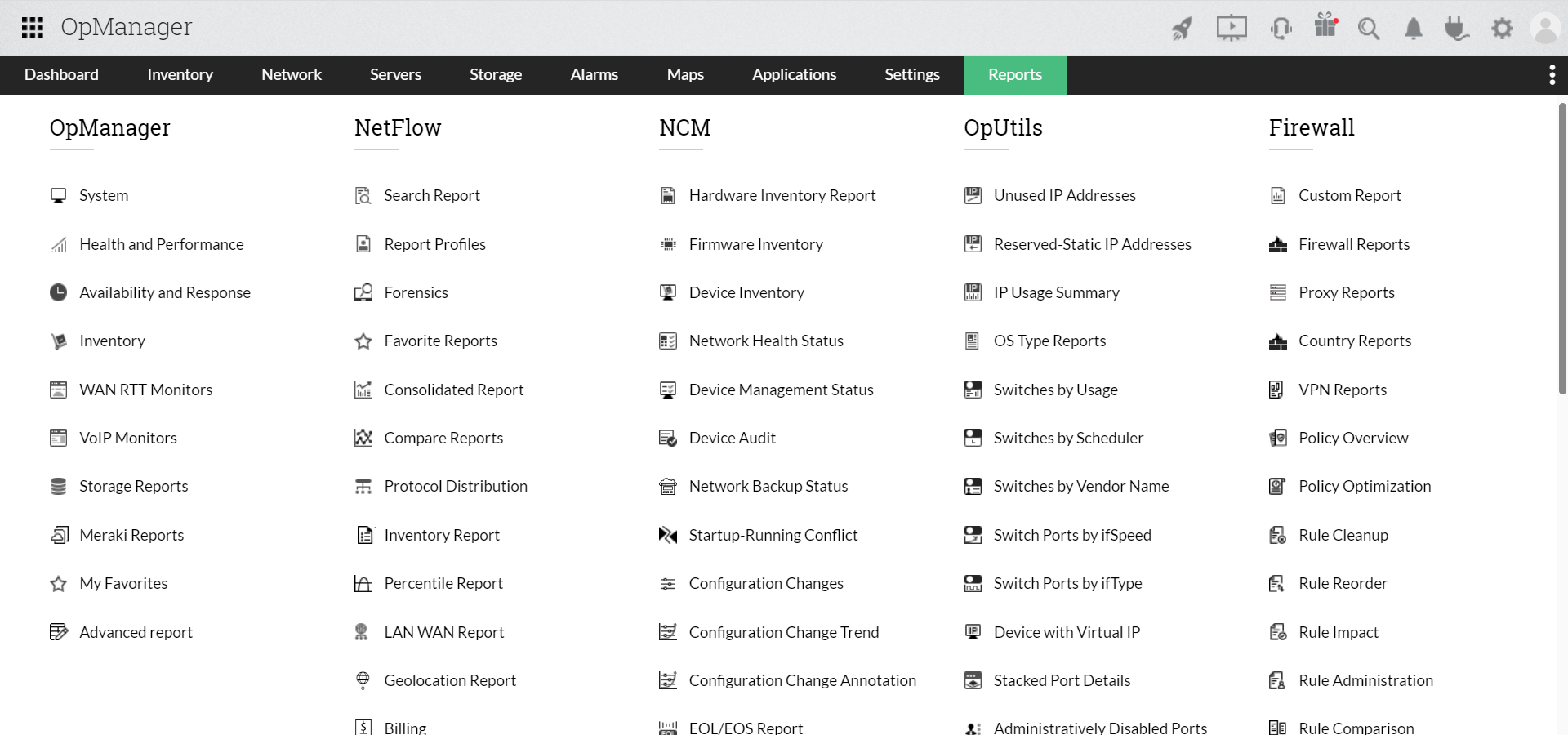This screenshot has width=1568, height=735.
Task: Open Firewall Custom Report
Action: (1350, 195)
